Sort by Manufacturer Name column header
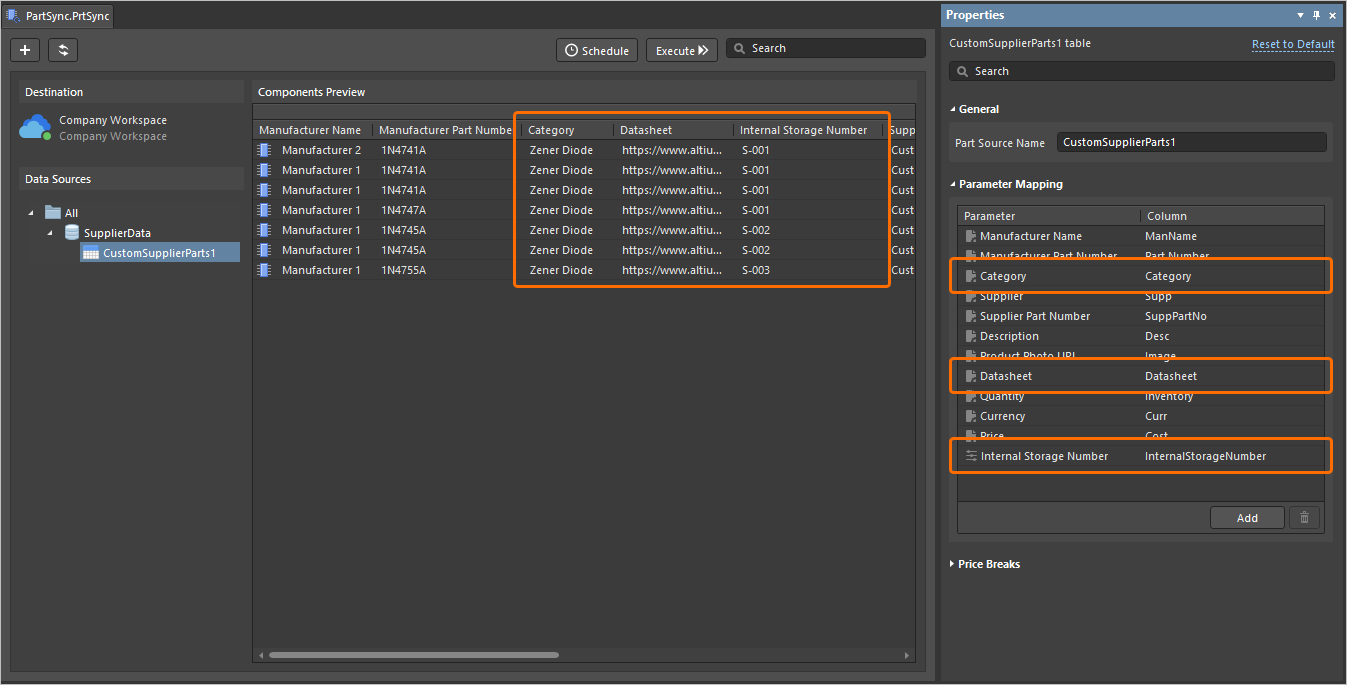The image size is (1347, 685). point(312,130)
